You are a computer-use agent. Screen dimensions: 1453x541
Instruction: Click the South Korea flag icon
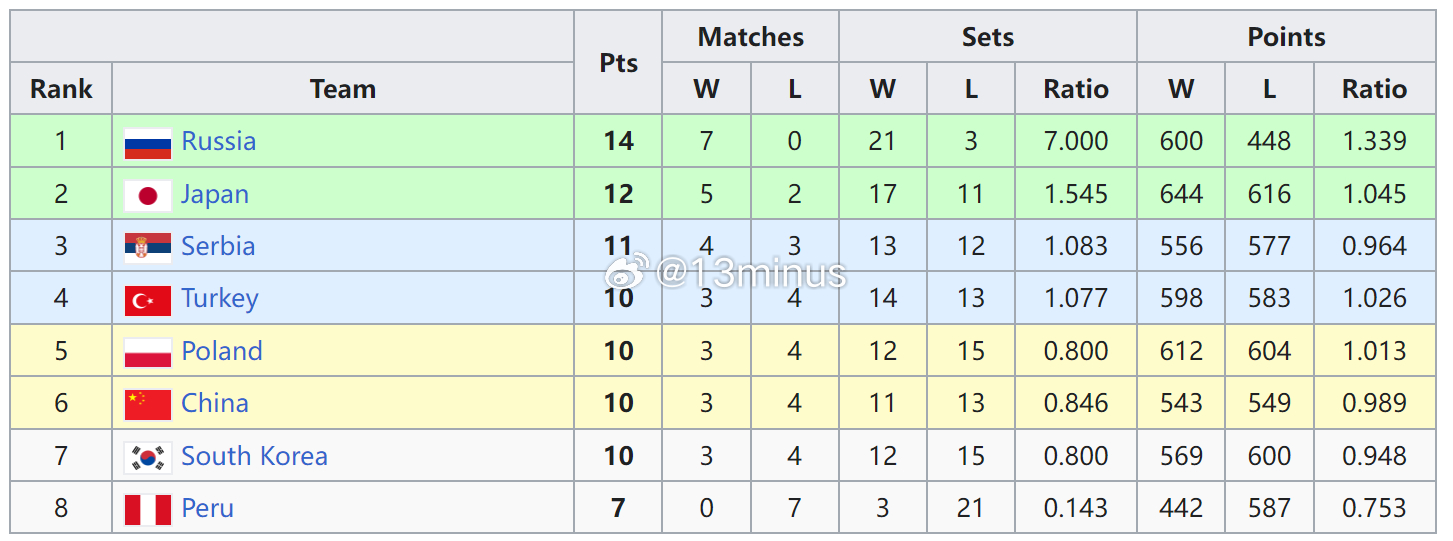[147, 457]
